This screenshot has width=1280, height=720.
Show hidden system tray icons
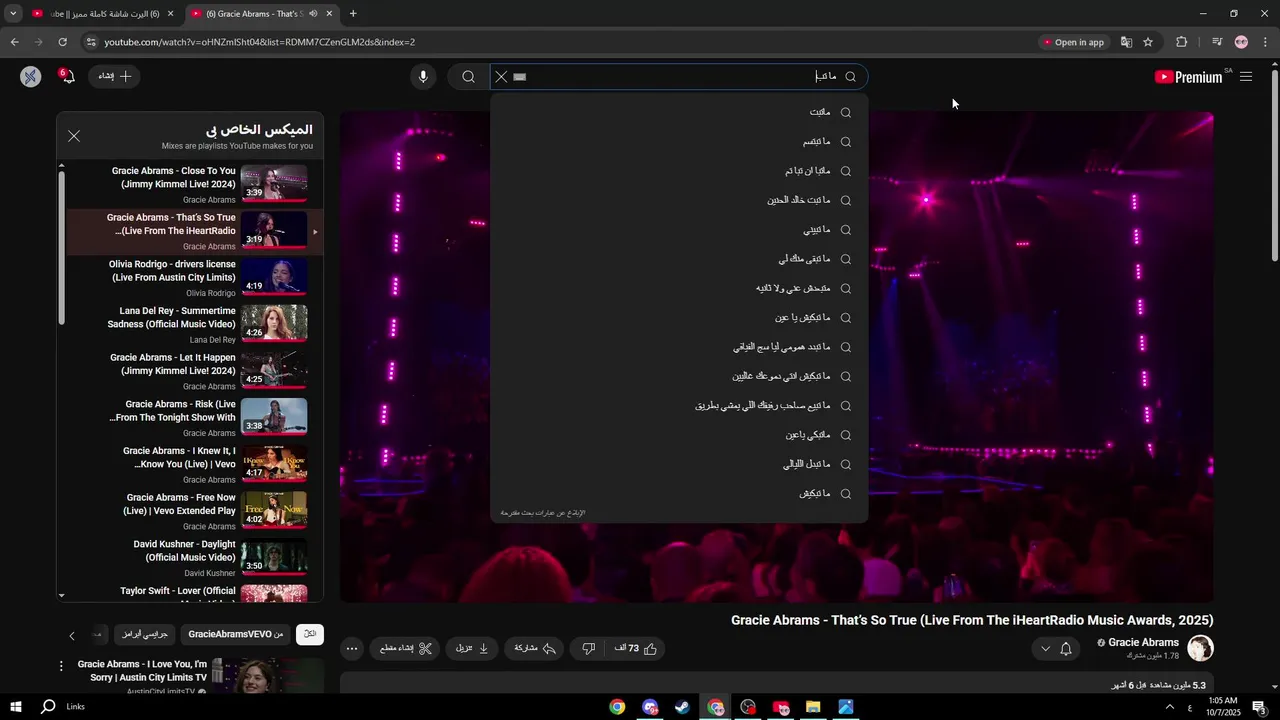pyautogui.click(x=1170, y=707)
